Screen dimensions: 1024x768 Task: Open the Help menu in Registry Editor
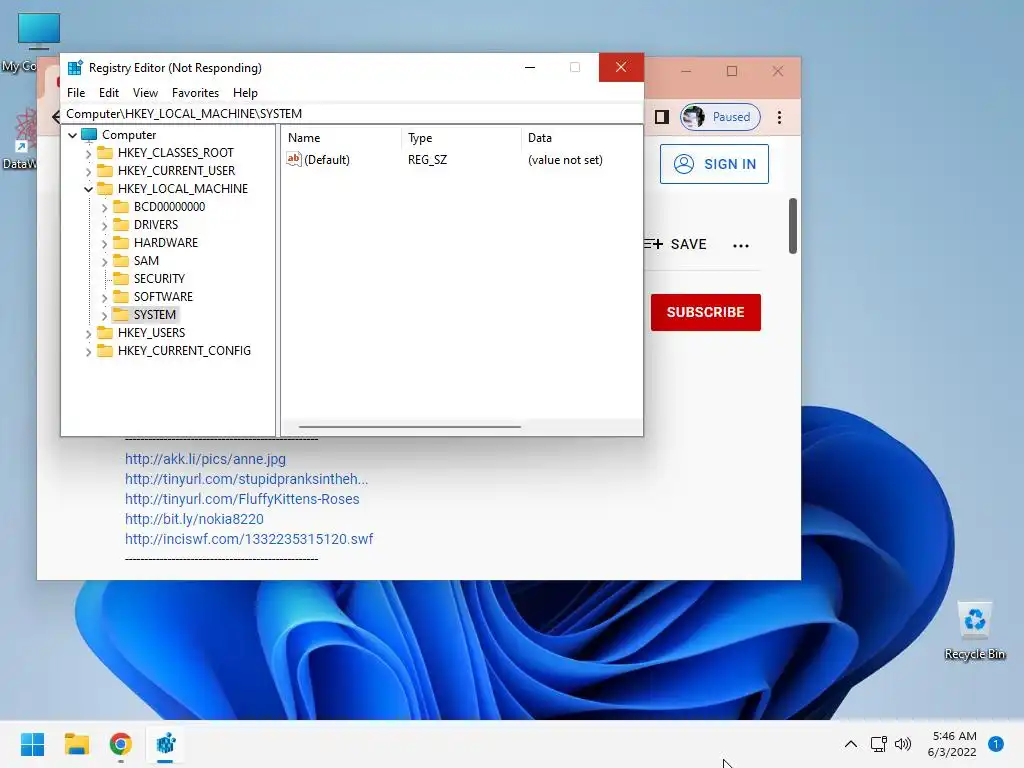[x=245, y=93]
